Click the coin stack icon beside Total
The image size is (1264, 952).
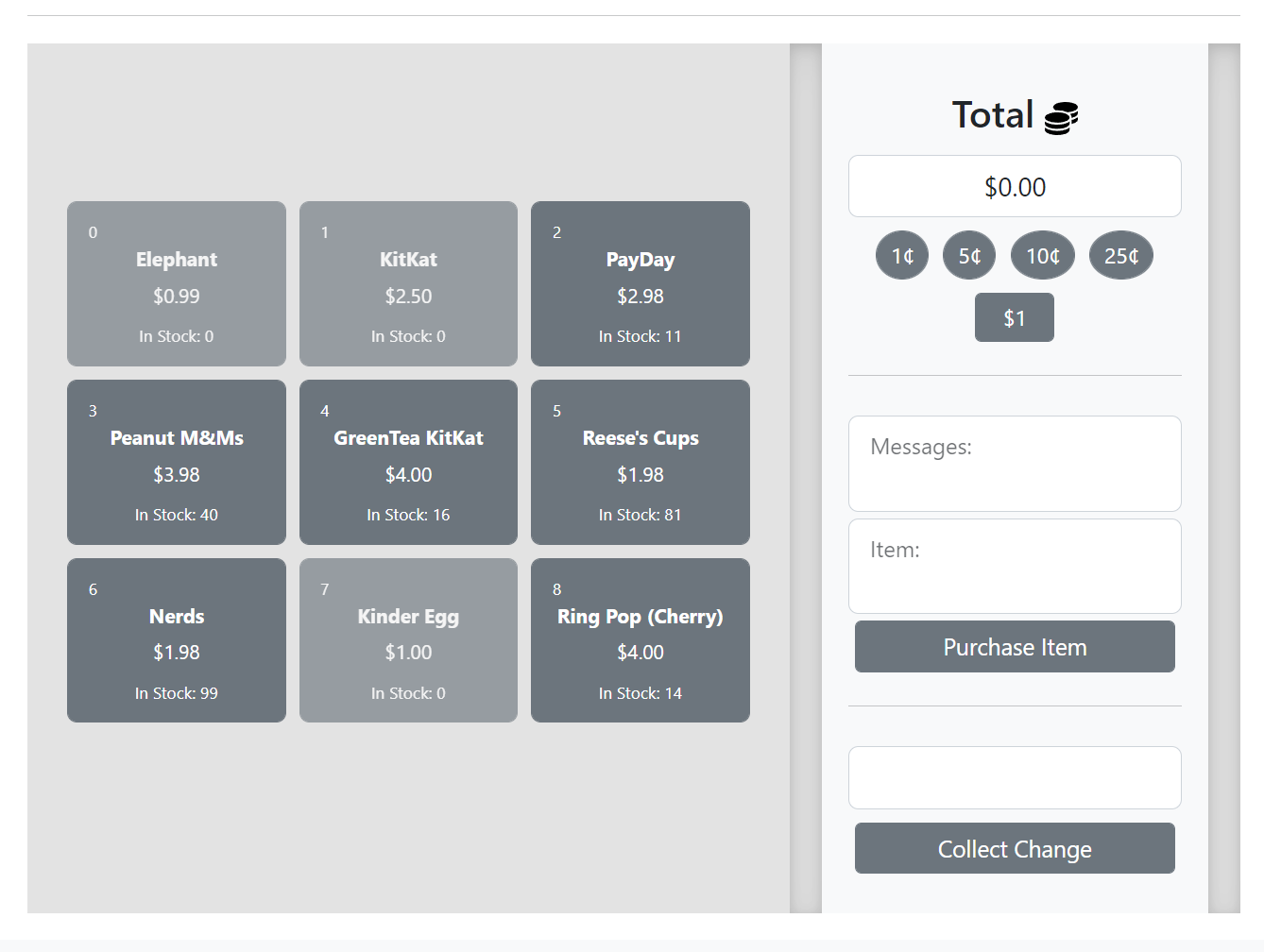[1061, 118]
